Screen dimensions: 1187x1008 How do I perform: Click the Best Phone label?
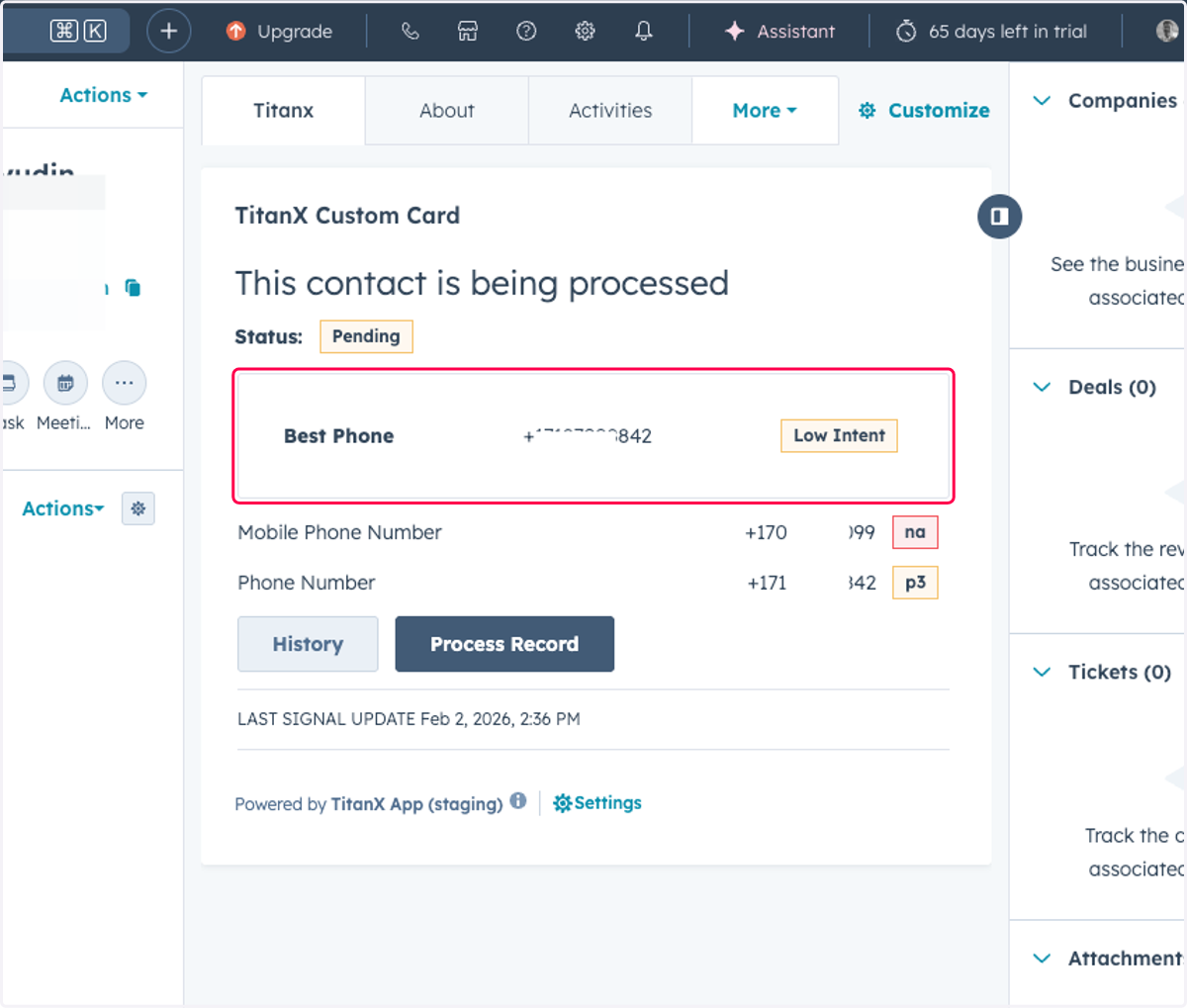tap(338, 436)
